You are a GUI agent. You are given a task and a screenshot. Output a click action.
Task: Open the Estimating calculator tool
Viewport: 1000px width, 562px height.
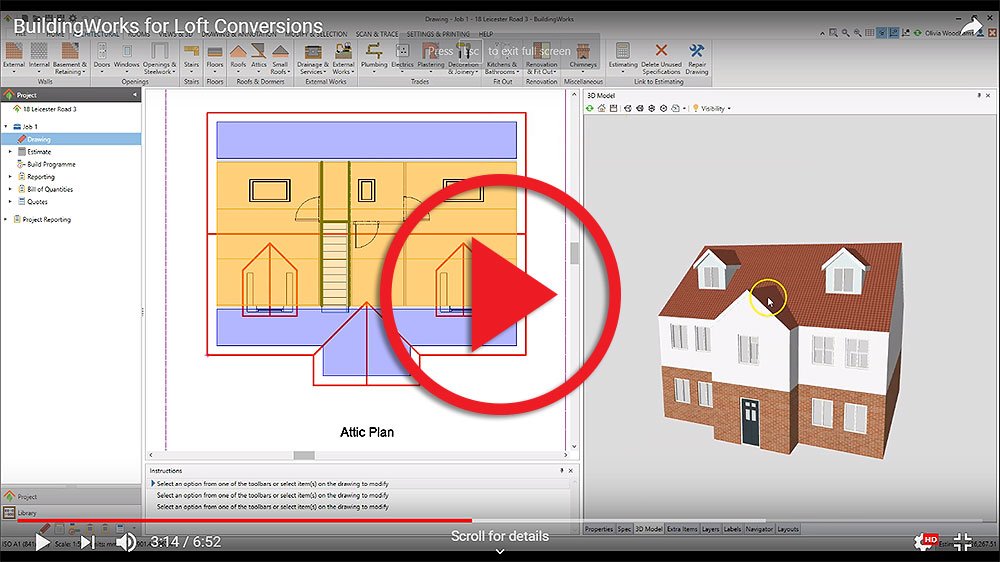pos(623,56)
